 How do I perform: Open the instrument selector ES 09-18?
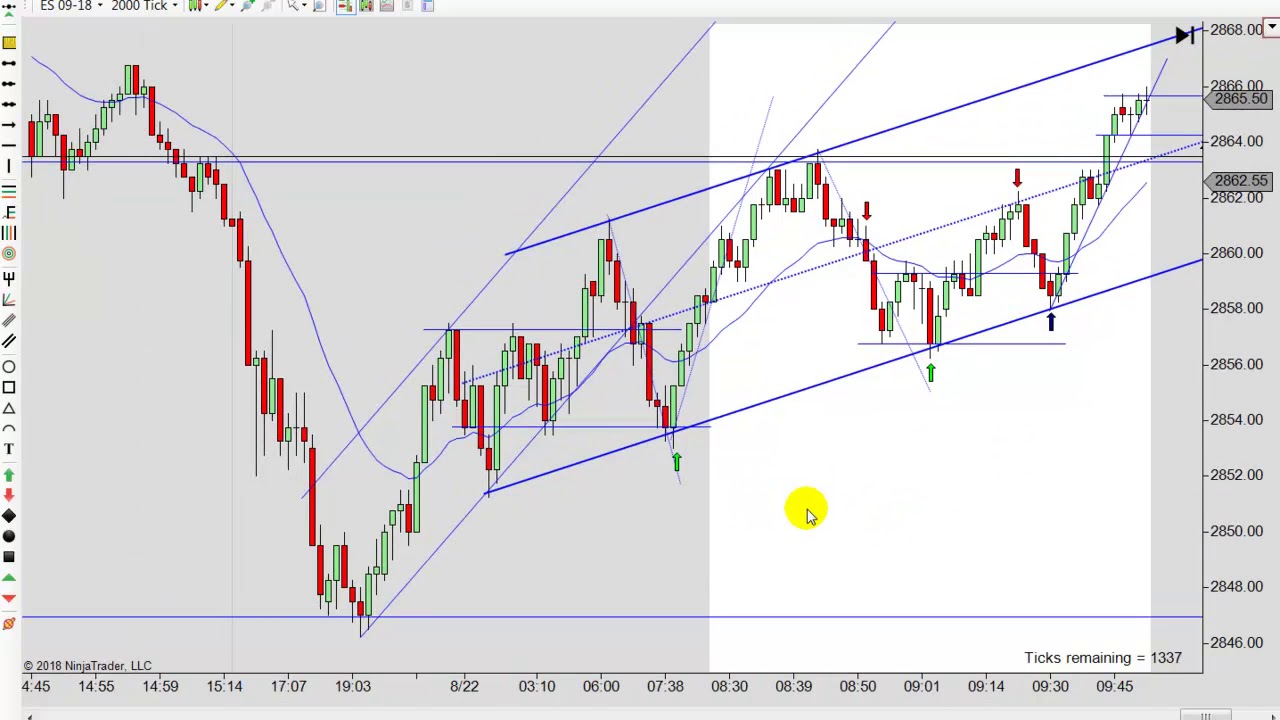70,6
